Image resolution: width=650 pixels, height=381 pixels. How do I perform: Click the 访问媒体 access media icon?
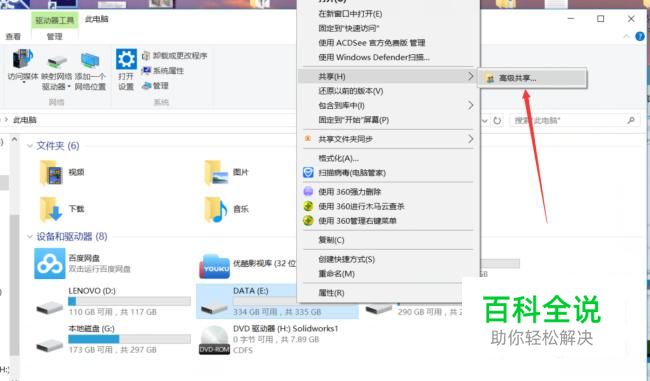pyautogui.click(x=22, y=59)
